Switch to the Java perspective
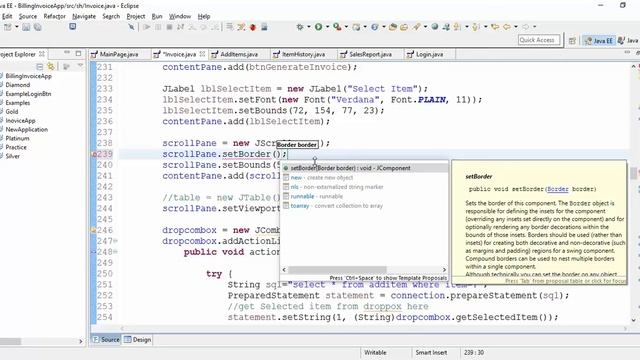The width and height of the screenshot is (640, 360). [x=628, y=40]
